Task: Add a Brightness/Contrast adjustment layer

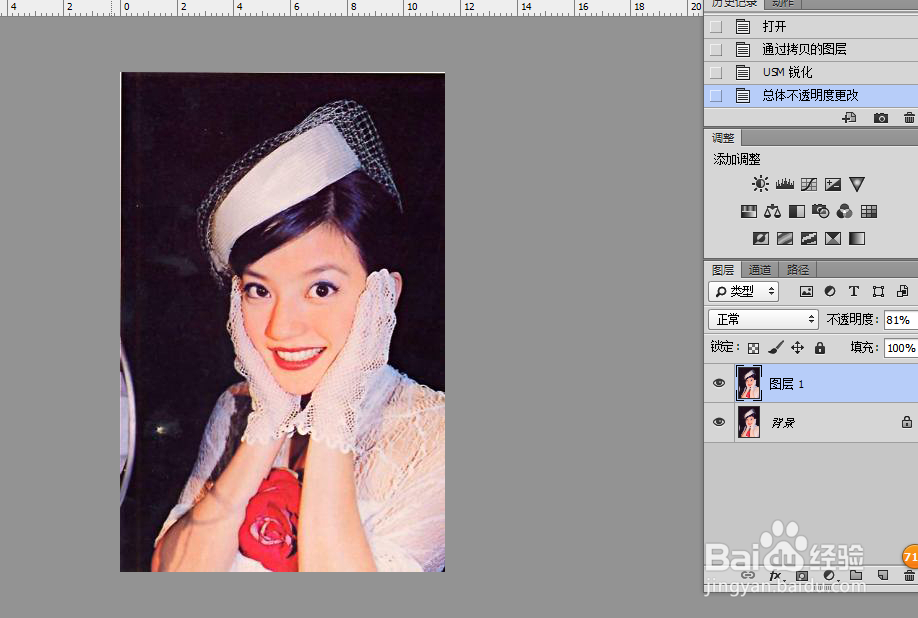Action: (x=760, y=184)
